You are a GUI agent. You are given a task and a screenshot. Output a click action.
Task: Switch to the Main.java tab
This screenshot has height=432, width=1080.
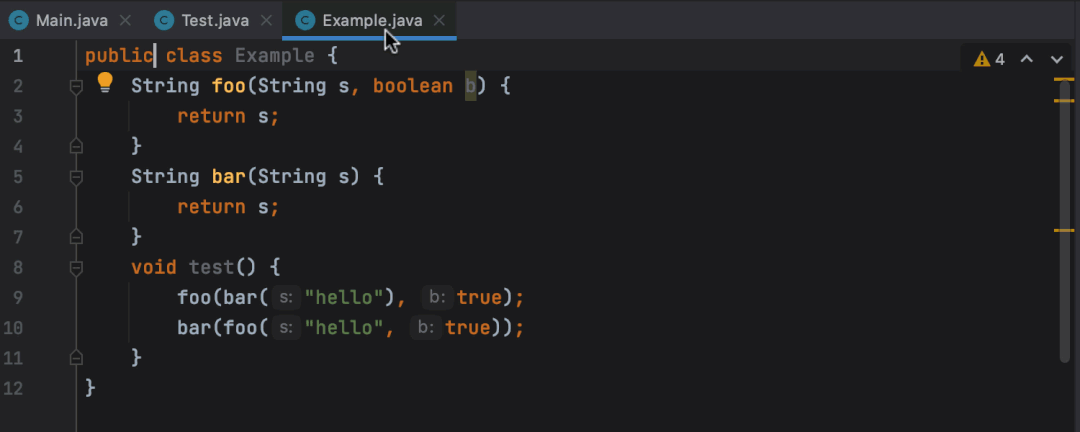[x=69, y=20]
